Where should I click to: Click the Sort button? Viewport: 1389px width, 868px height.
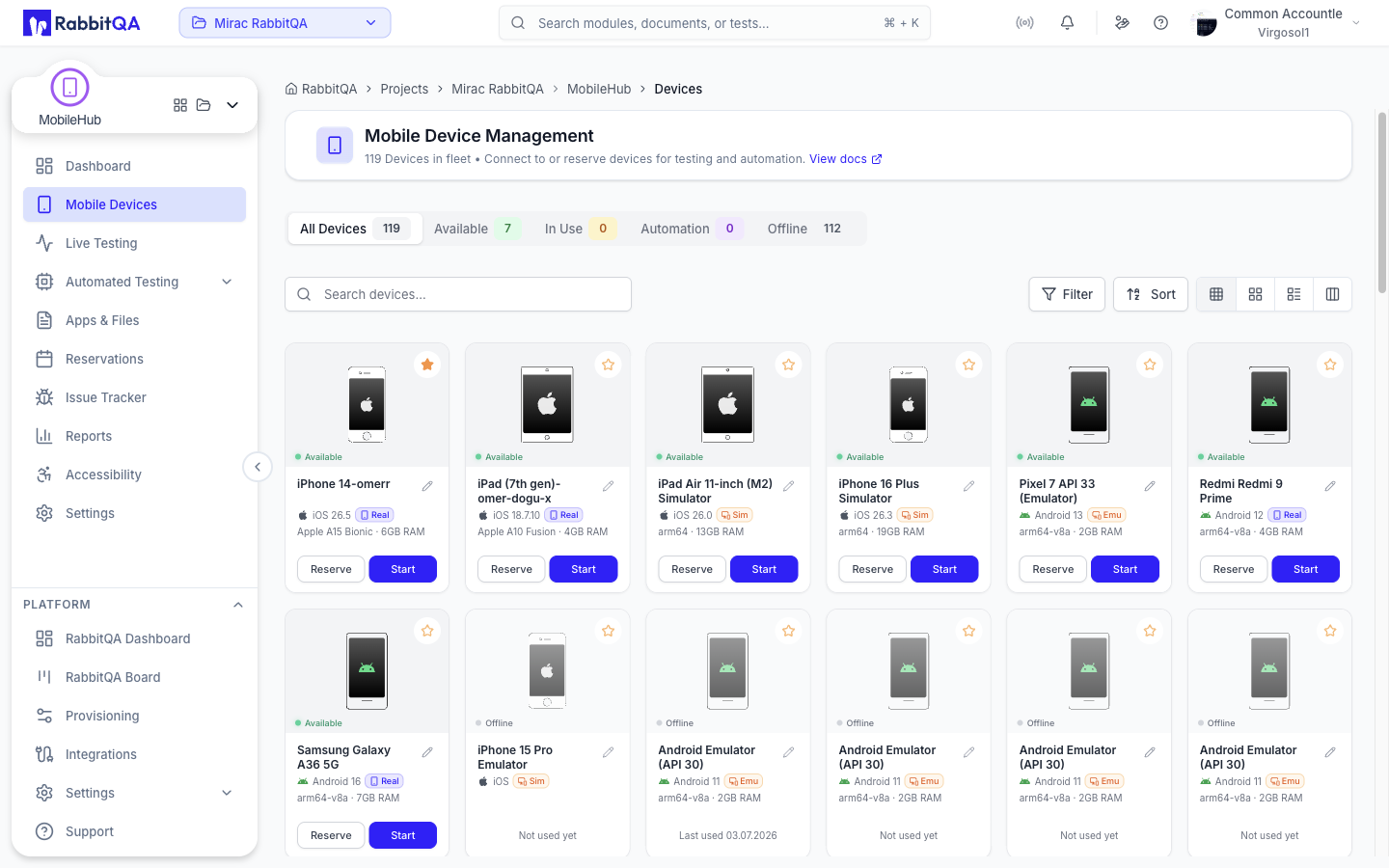pos(1152,294)
